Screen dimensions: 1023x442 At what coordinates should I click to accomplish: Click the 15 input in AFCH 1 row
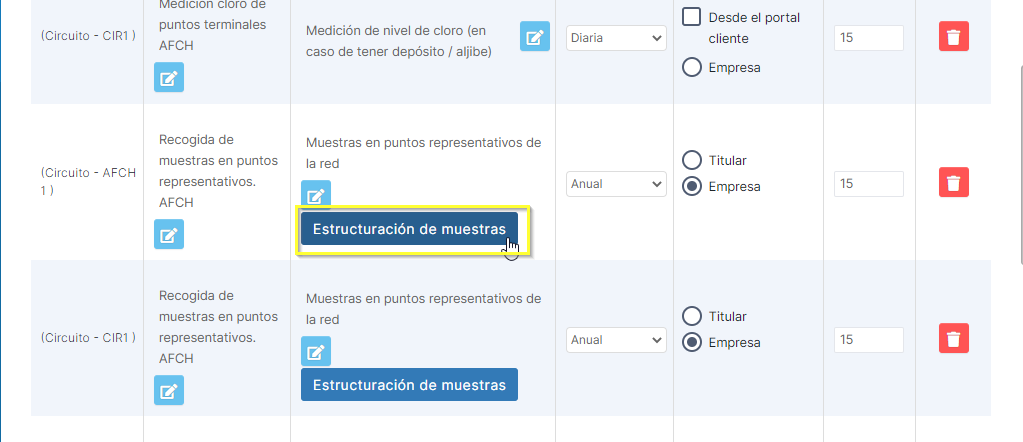click(x=868, y=184)
